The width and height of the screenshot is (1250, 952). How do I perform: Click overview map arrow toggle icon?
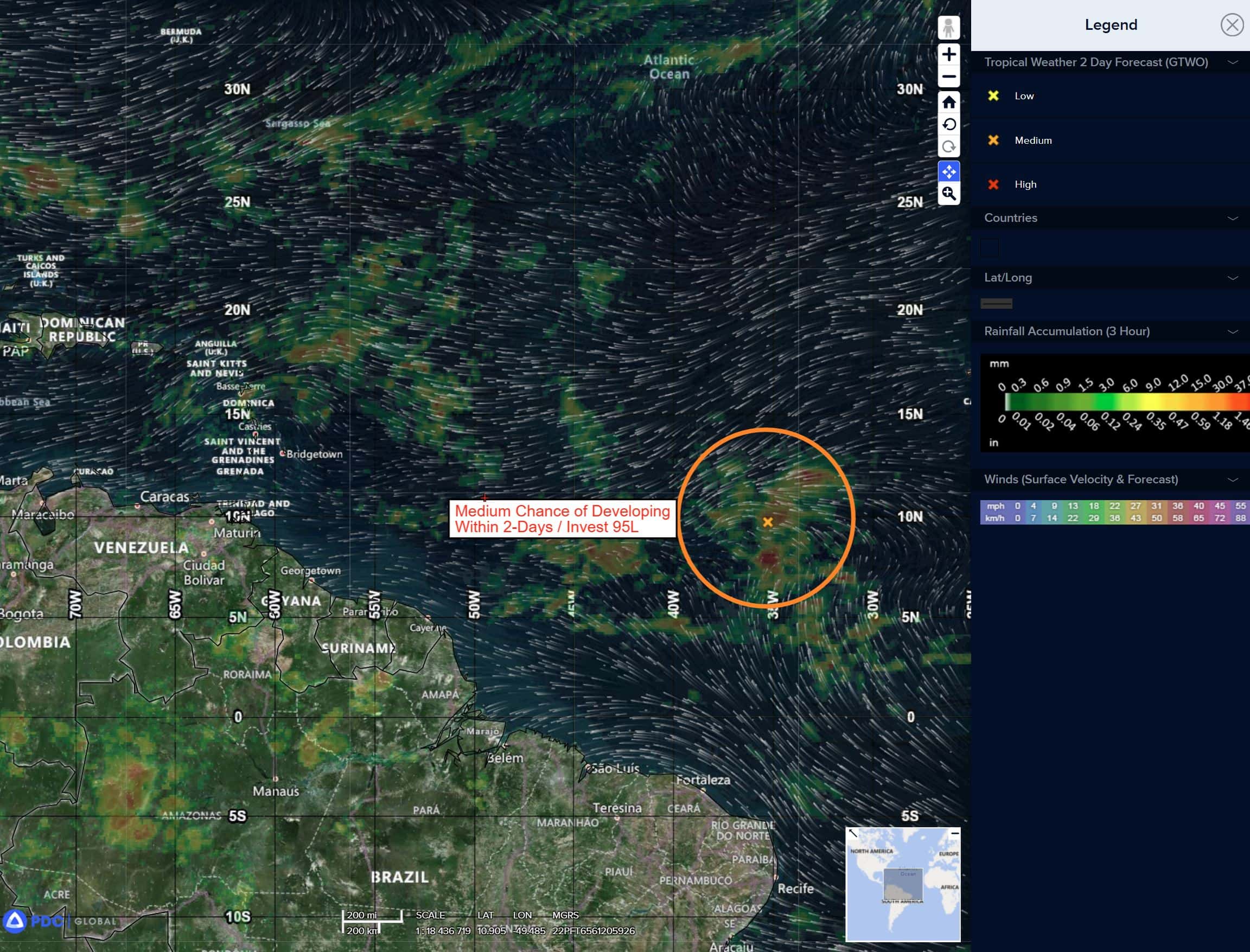pyautogui.click(x=853, y=833)
